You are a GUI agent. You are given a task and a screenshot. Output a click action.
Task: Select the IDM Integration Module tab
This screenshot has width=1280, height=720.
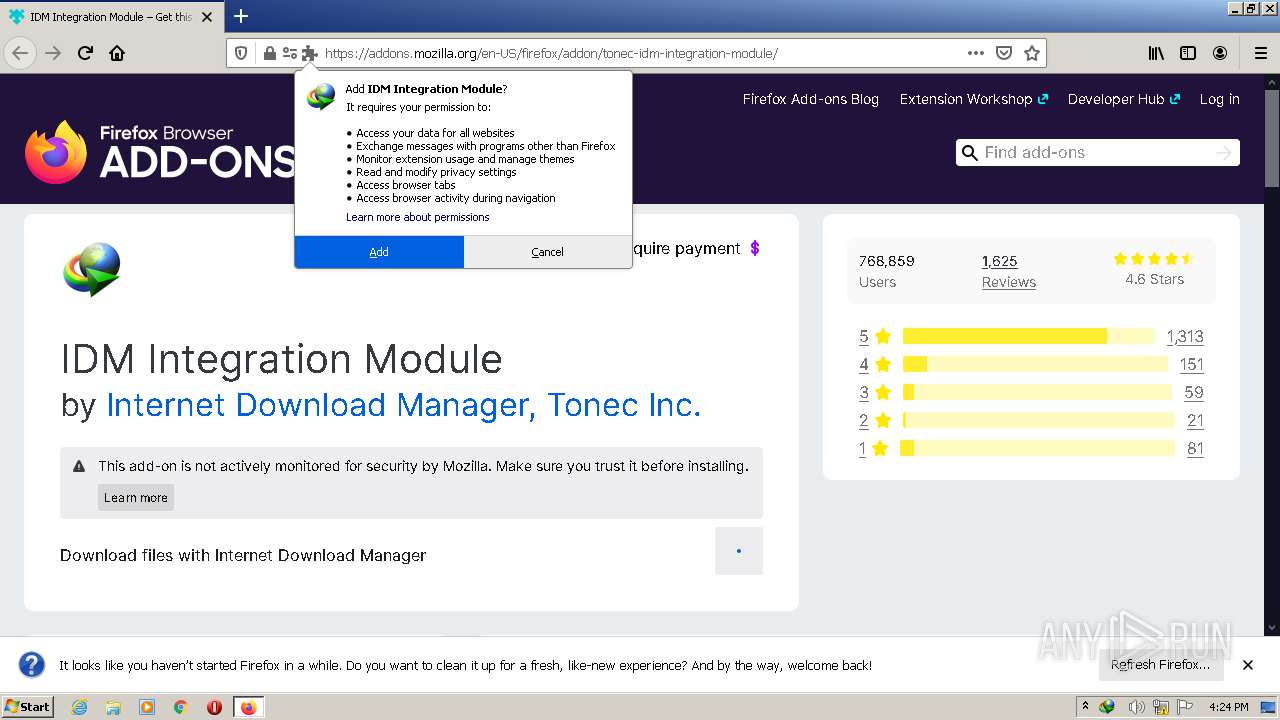point(111,17)
